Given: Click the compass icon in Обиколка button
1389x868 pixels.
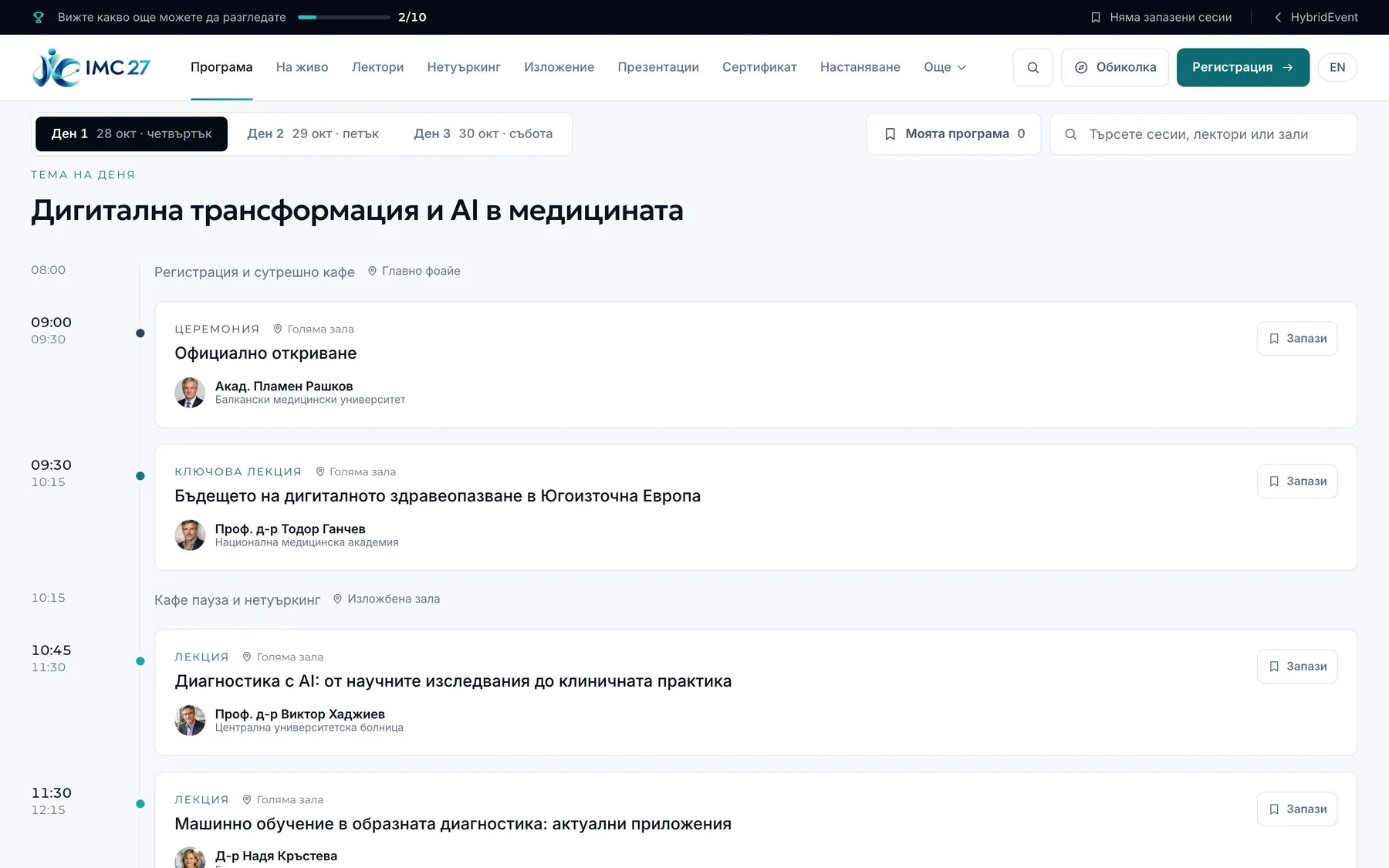Looking at the screenshot, I should [x=1081, y=67].
